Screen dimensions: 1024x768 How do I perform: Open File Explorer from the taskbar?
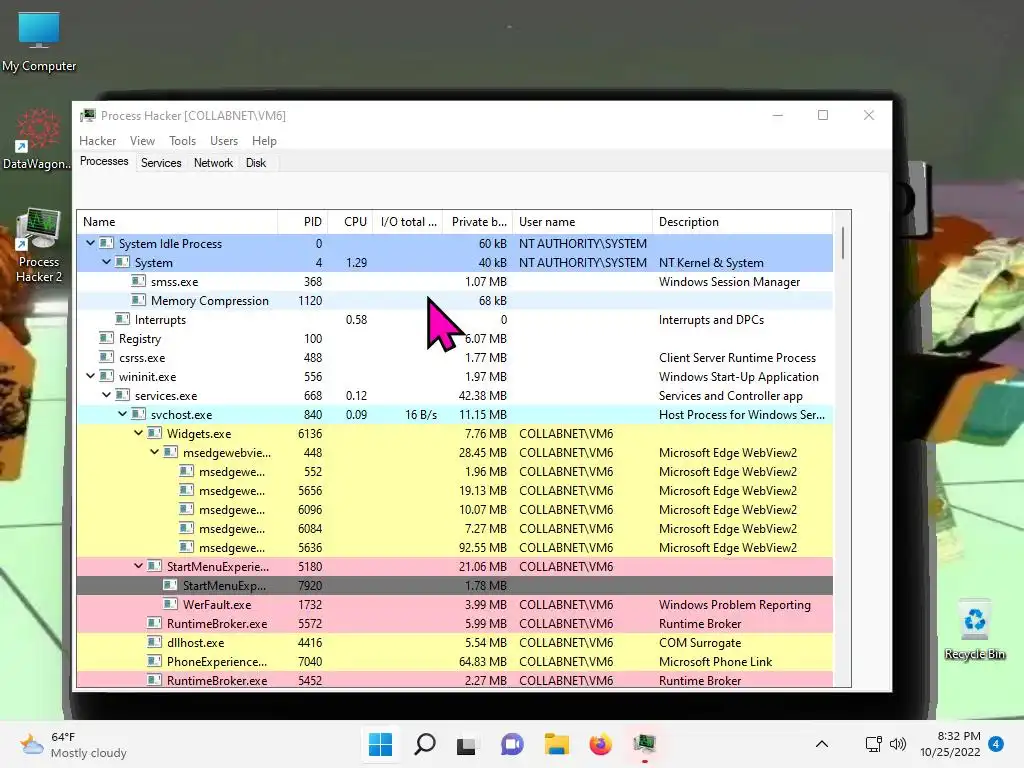[x=556, y=744]
